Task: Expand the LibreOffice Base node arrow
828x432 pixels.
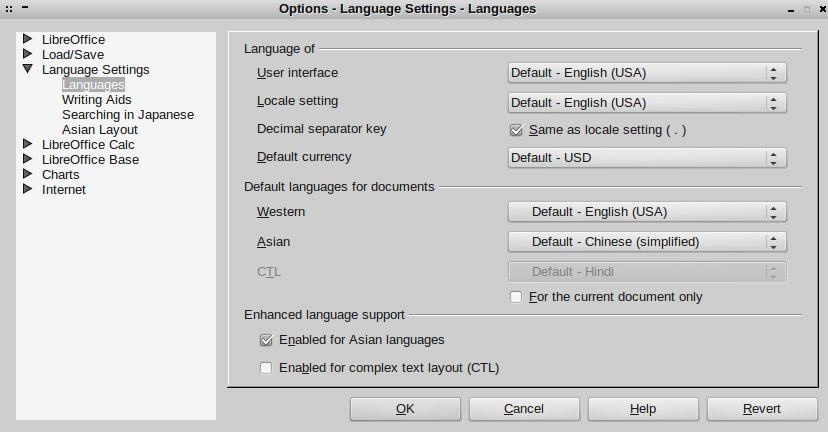Action: [x=28, y=158]
